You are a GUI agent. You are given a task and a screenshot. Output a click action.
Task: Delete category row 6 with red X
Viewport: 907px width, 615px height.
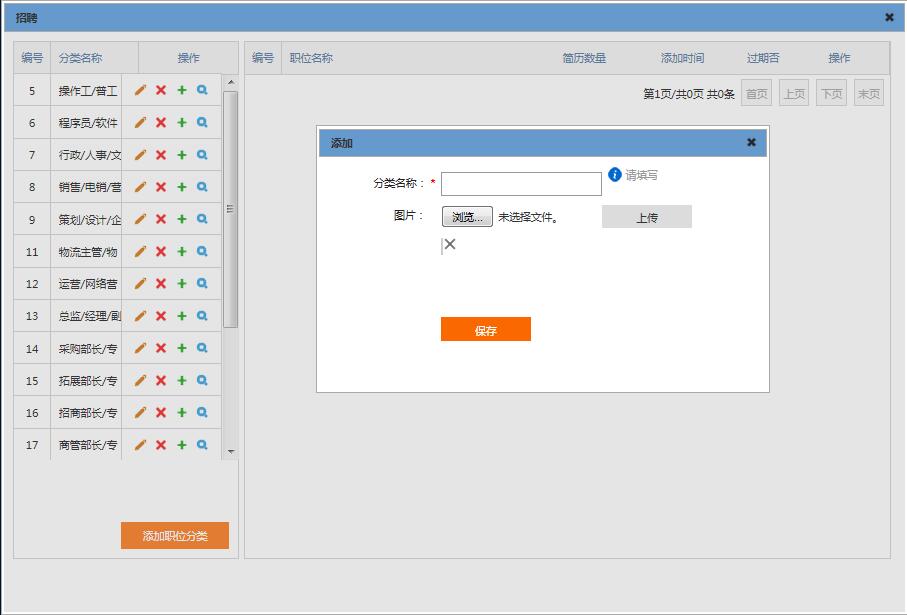tap(161, 123)
